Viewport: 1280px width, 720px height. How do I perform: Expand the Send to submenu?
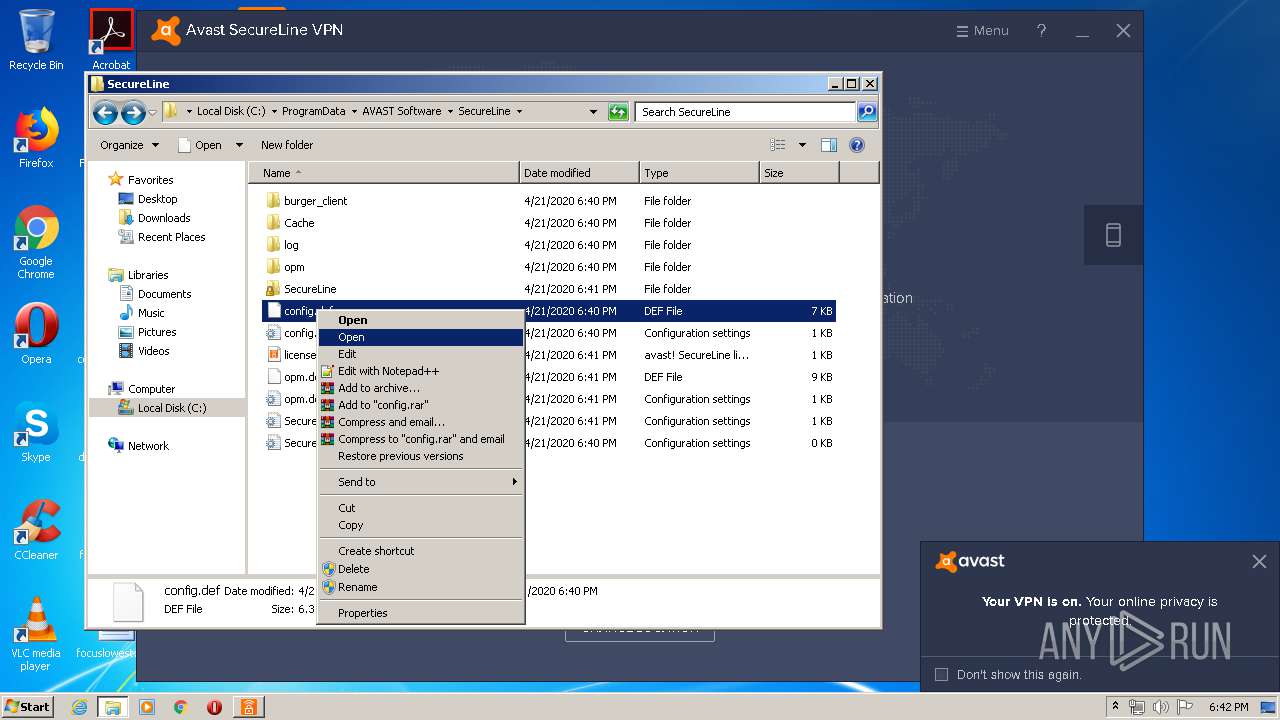(421, 482)
